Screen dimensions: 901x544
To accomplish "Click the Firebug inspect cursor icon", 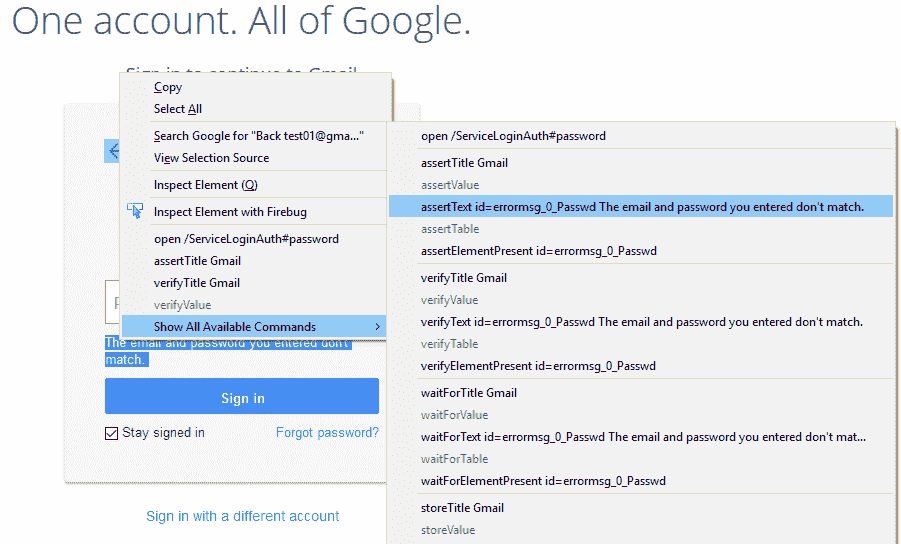I will click(x=135, y=211).
